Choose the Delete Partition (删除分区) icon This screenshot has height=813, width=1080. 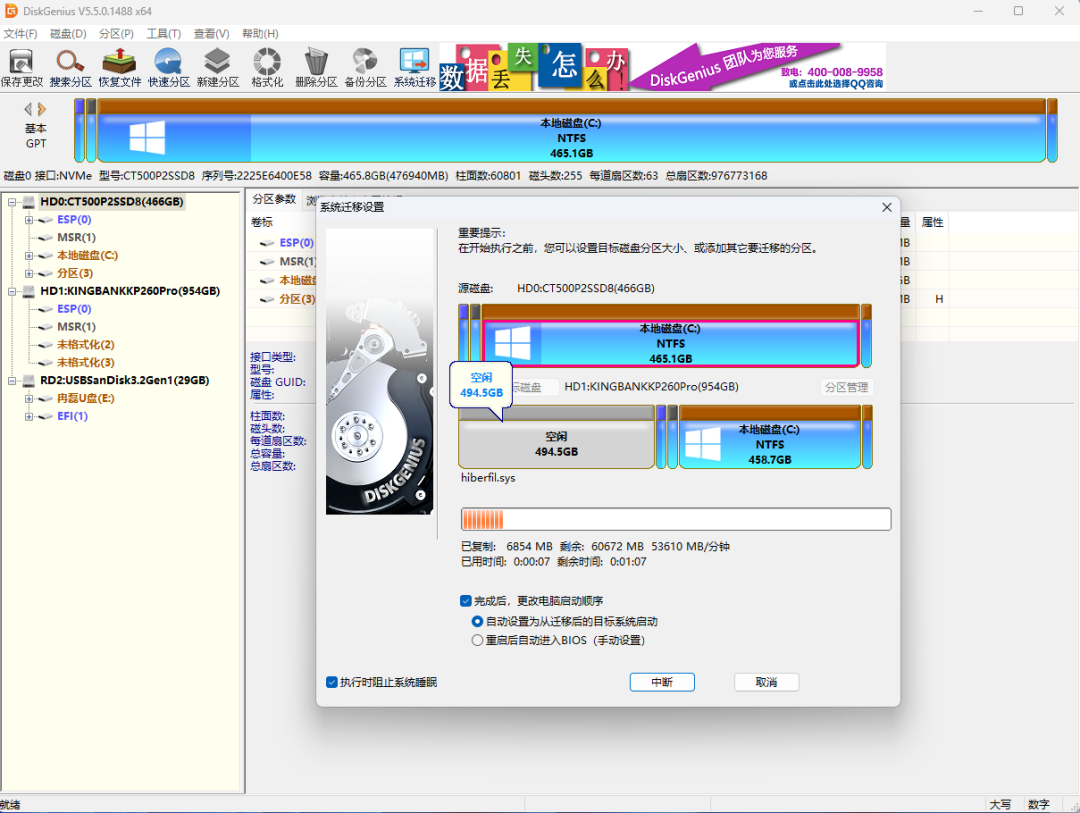click(x=316, y=68)
